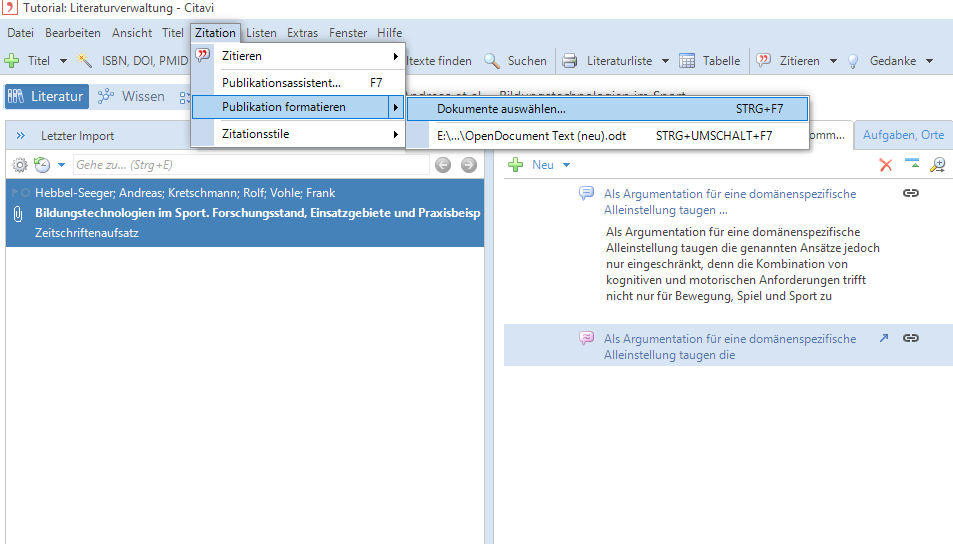Click the first quotation's body text

[742, 264]
